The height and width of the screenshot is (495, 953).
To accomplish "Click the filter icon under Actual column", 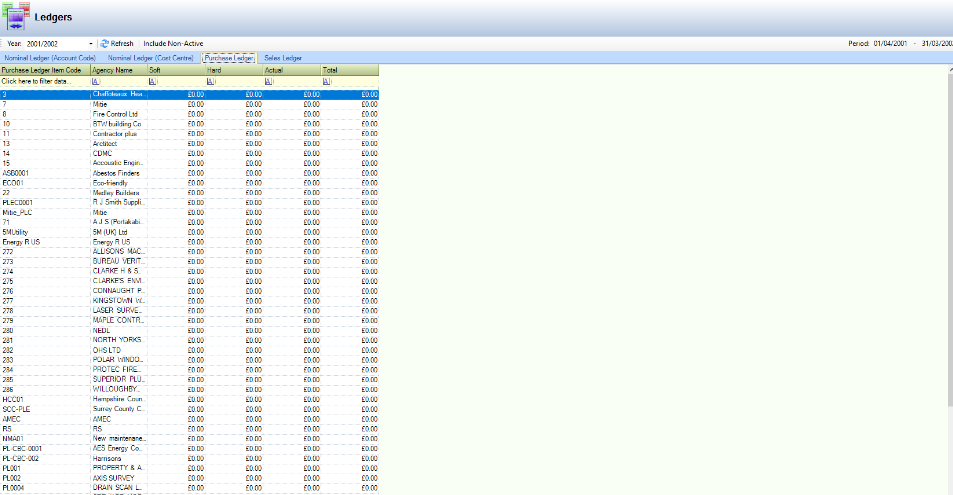I will 268,81.
